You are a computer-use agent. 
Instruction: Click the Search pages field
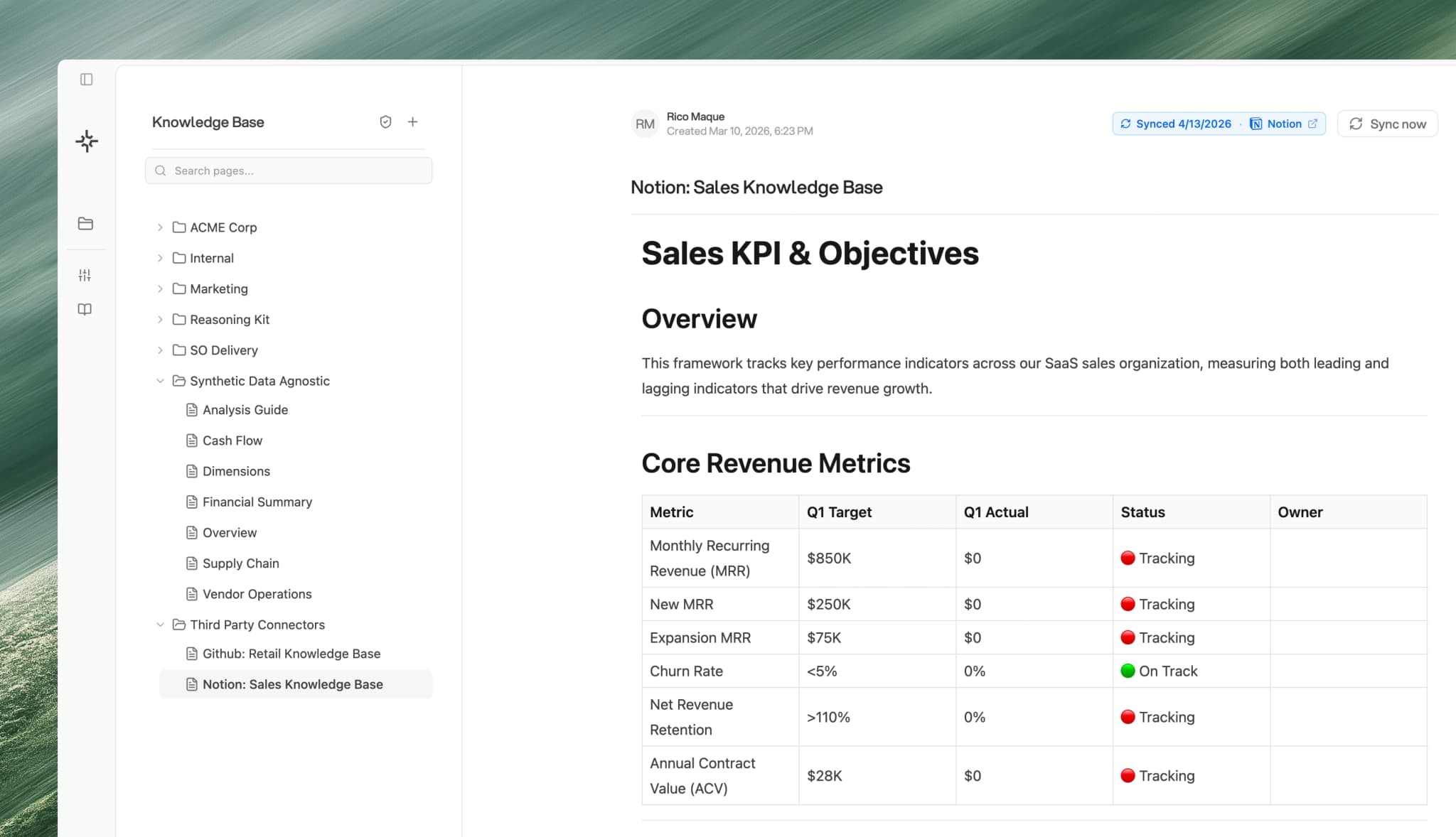pos(288,171)
